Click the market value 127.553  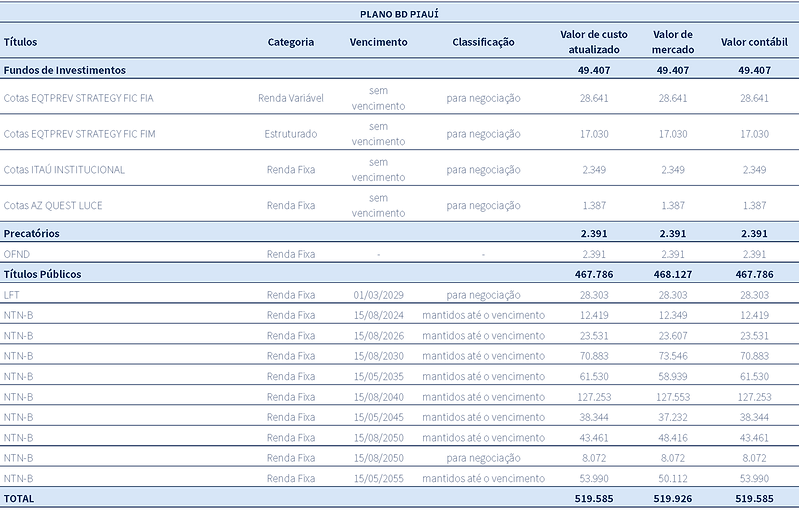coord(673,397)
